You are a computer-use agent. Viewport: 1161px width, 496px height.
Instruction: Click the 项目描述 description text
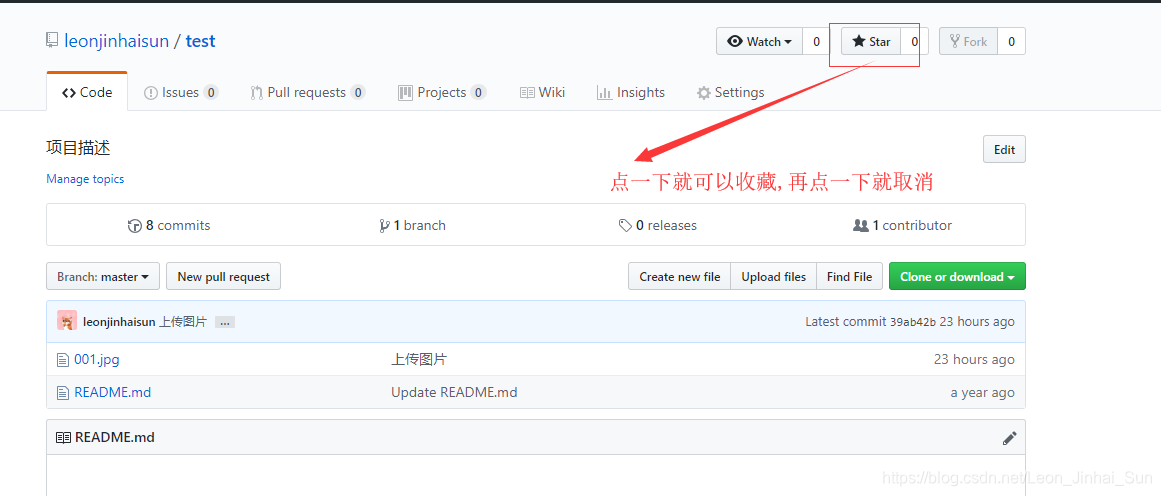point(78,148)
